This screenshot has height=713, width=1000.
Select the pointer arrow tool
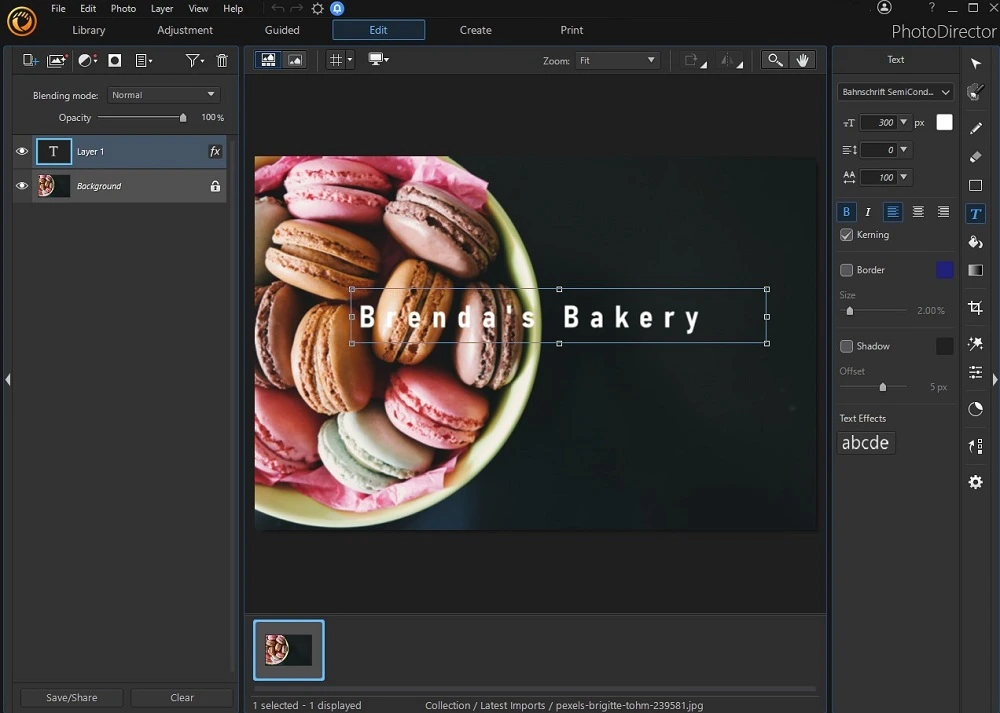[976, 63]
